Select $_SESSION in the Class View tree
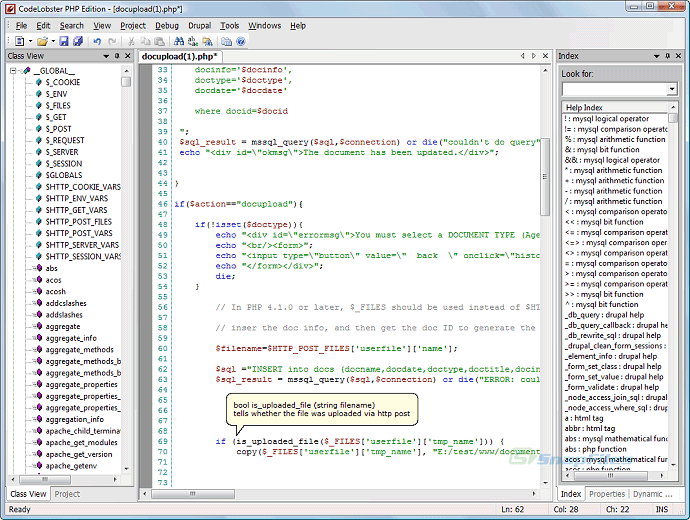This screenshot has width=690, height=520. [64, 163]
